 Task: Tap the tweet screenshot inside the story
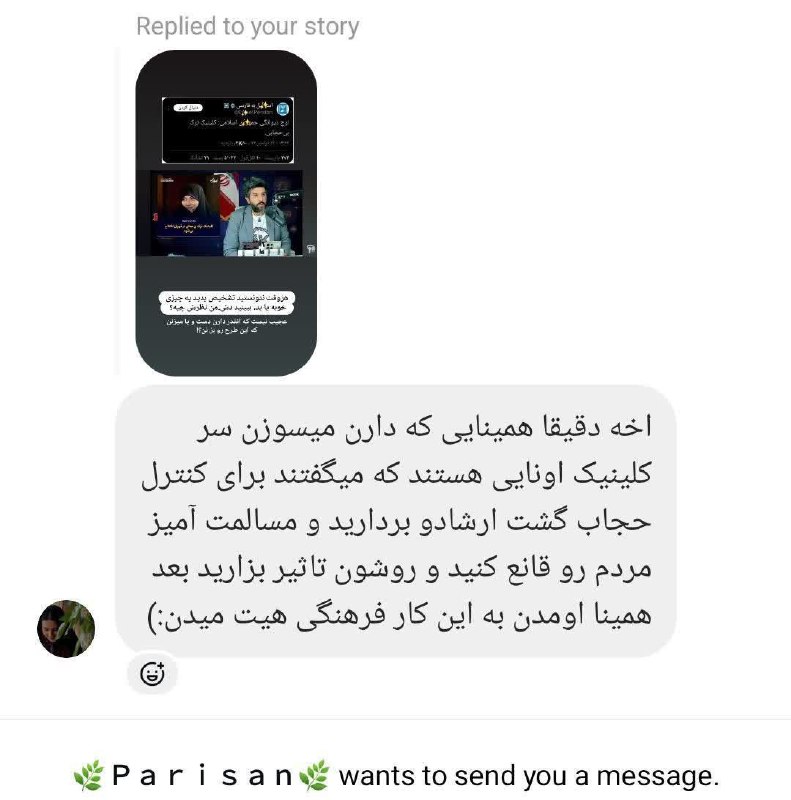[228, 130]
